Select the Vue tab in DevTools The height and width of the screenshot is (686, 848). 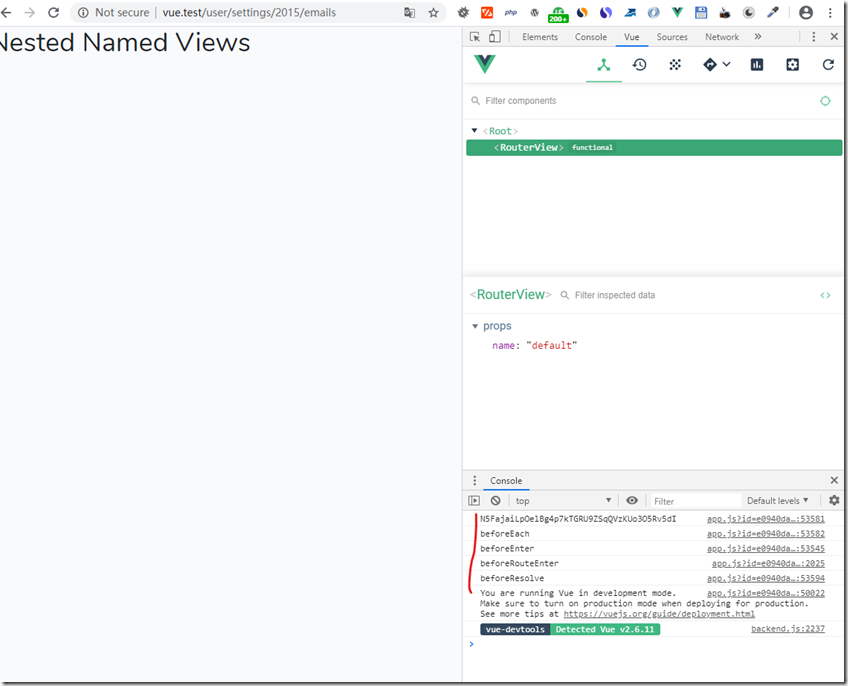point(632,37)
